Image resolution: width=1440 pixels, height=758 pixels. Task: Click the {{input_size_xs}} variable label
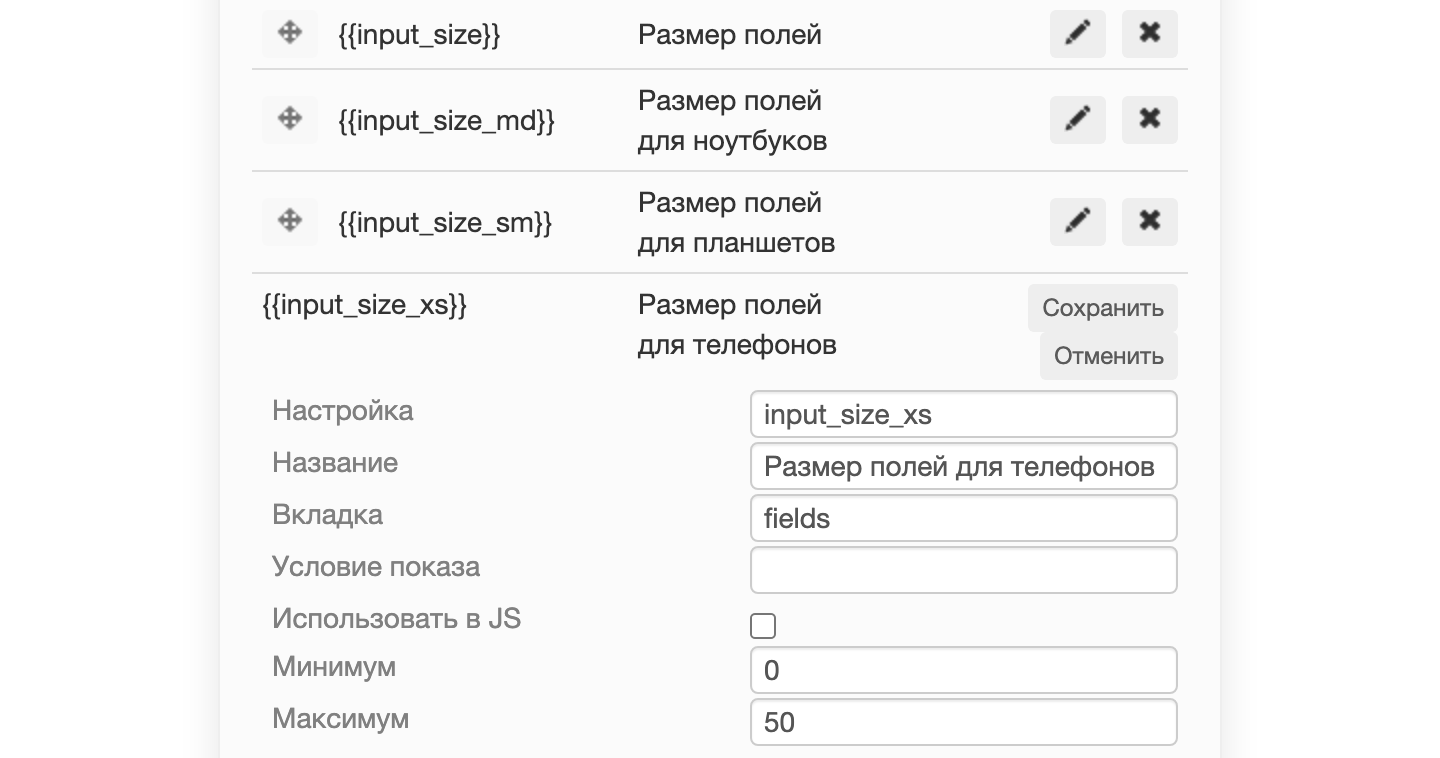click(x=365, y=305)
